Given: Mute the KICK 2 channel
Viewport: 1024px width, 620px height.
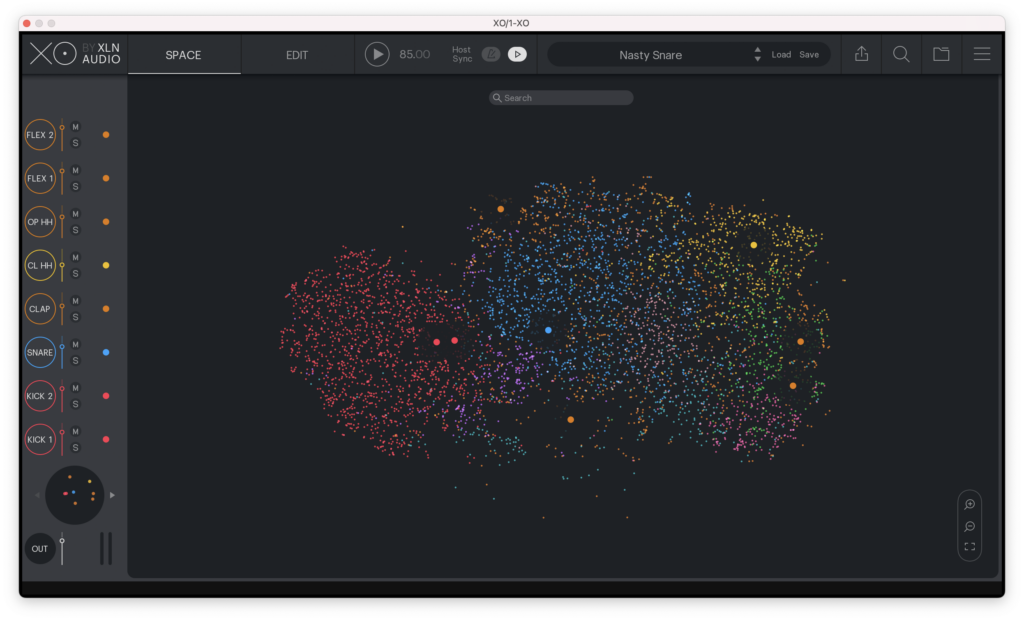Looking at the screenshot, I should 75,388.
